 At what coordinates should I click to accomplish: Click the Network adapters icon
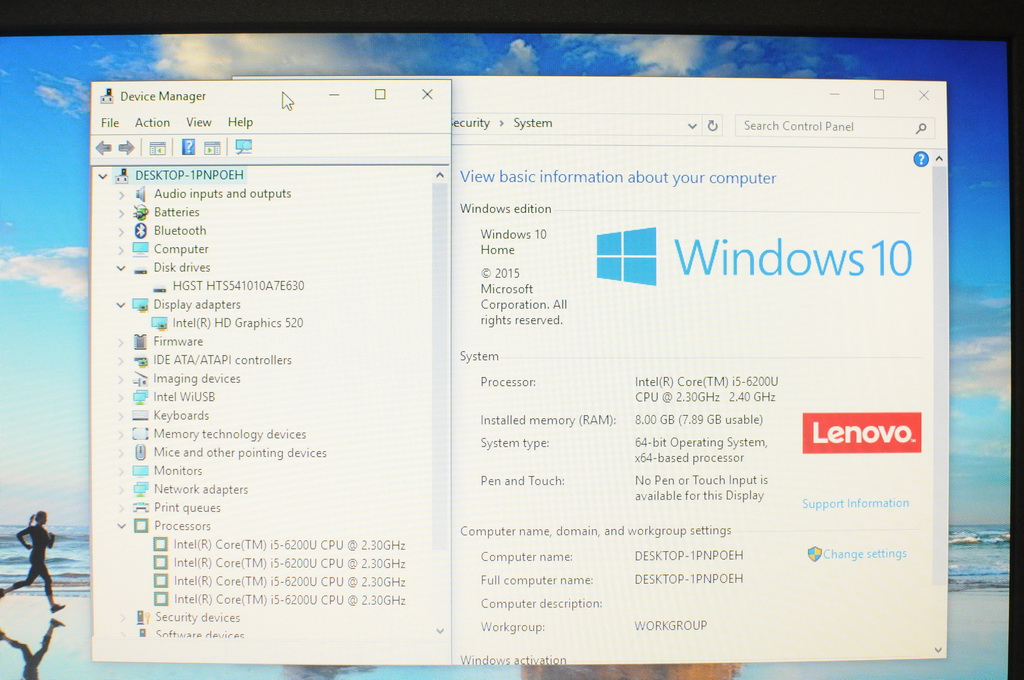(x=140, y=489)
